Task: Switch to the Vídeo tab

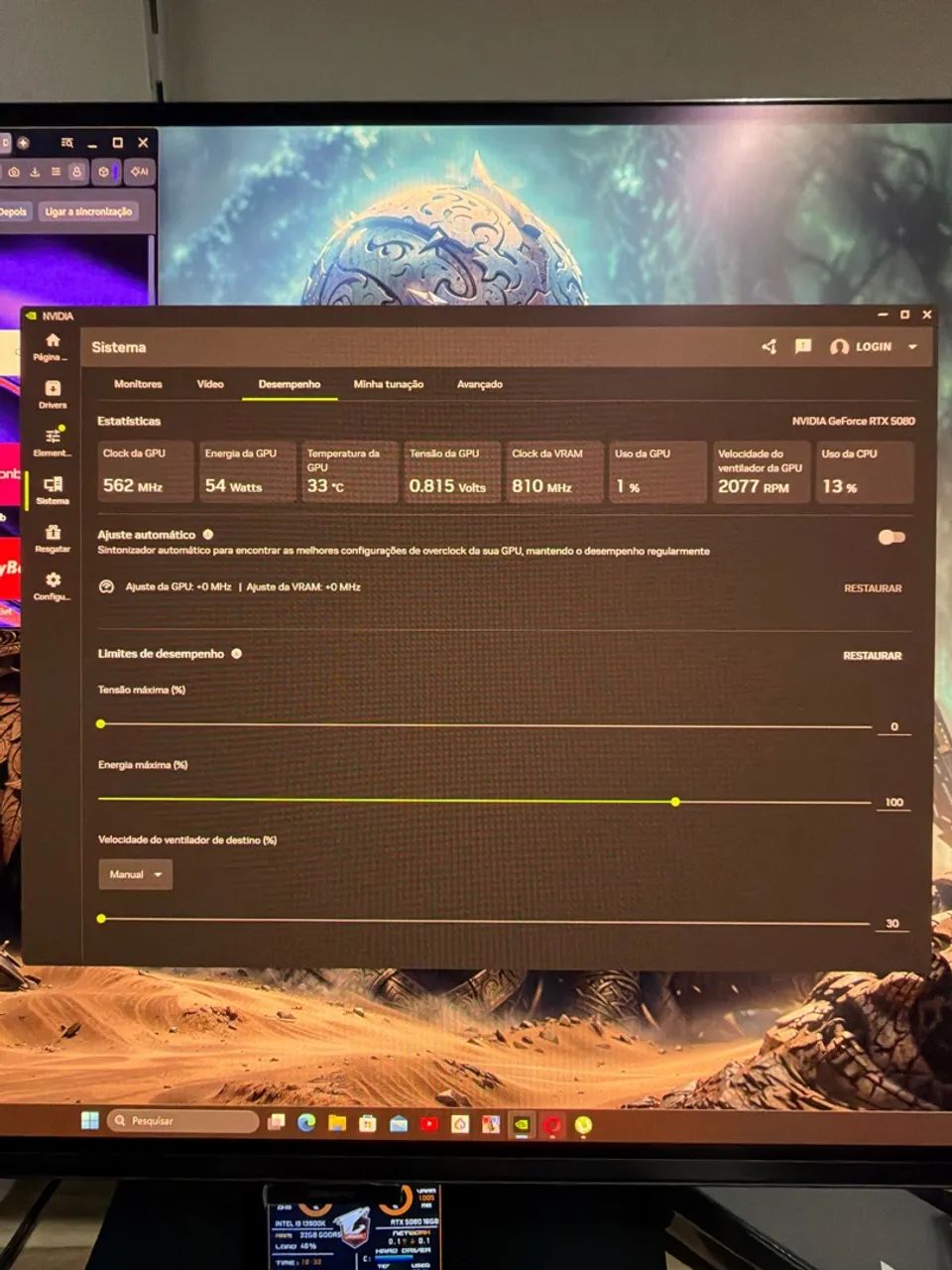Action: (x=210, y=384)
